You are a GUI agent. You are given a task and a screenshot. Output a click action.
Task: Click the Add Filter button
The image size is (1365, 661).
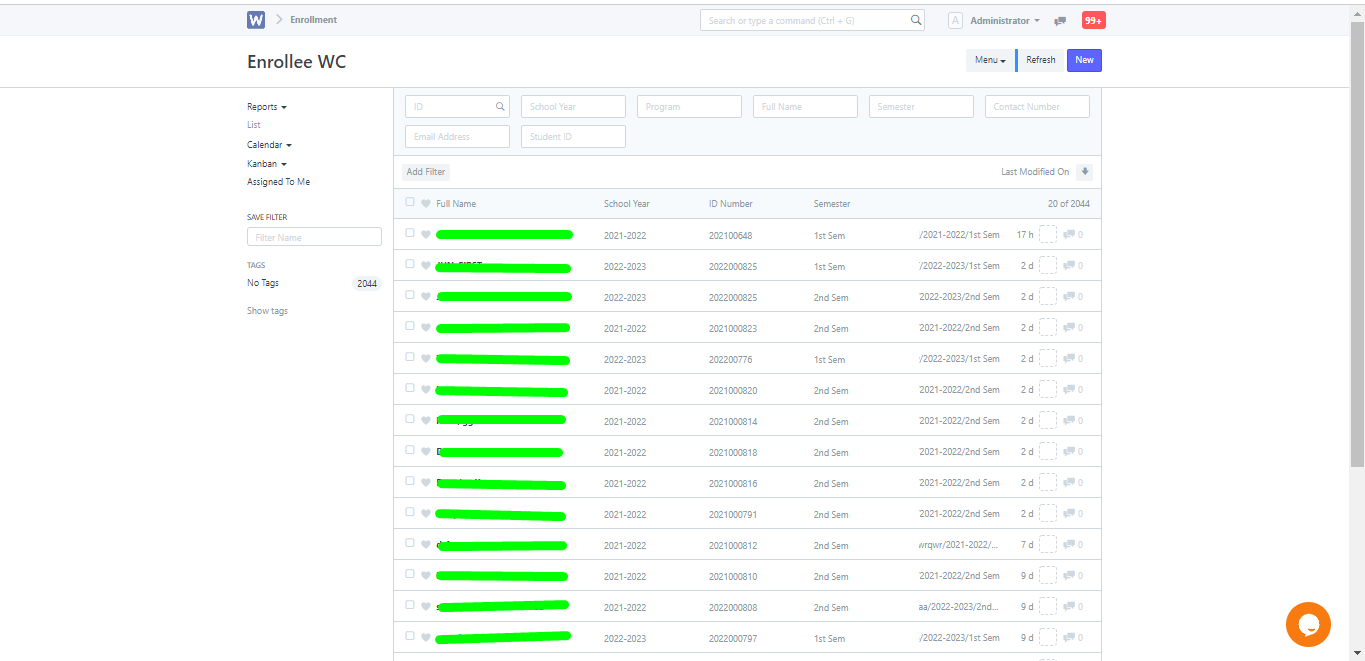tap(426, 172)
